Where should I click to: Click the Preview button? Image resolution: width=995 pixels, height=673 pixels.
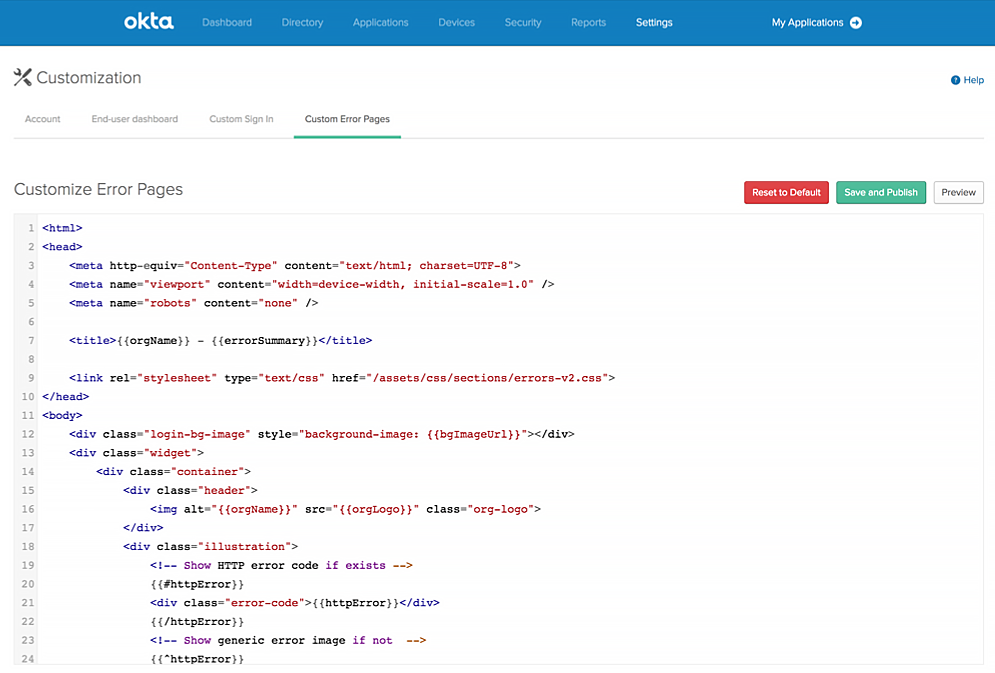click(x=958, y=192)
